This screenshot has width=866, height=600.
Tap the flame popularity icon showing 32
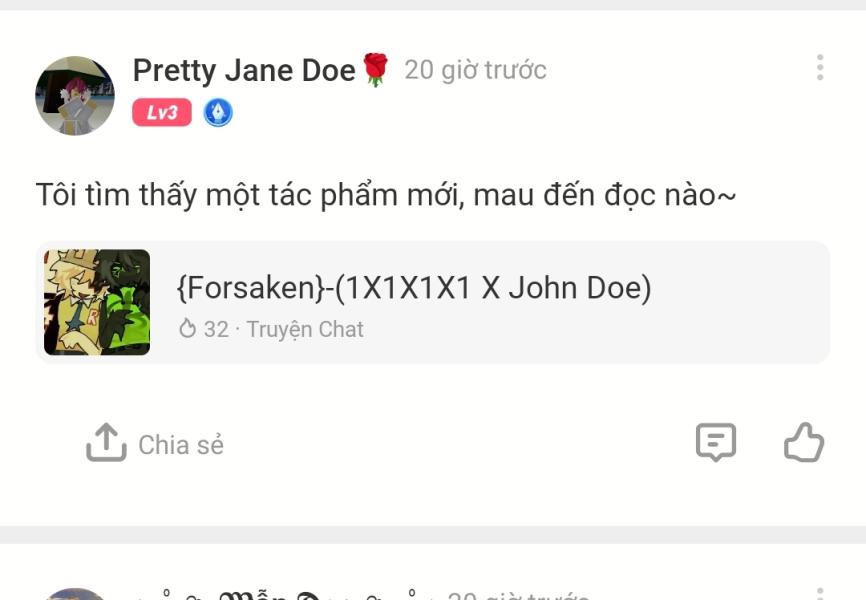[x=188, y=329]
